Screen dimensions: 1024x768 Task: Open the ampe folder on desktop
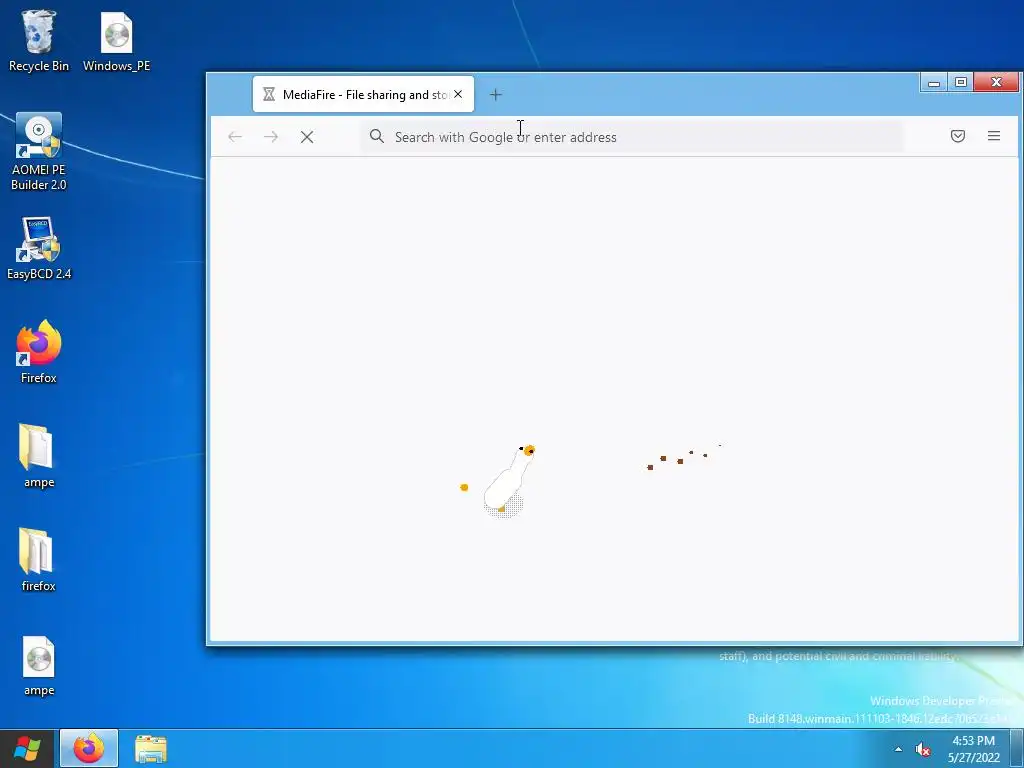coord(39,456)
